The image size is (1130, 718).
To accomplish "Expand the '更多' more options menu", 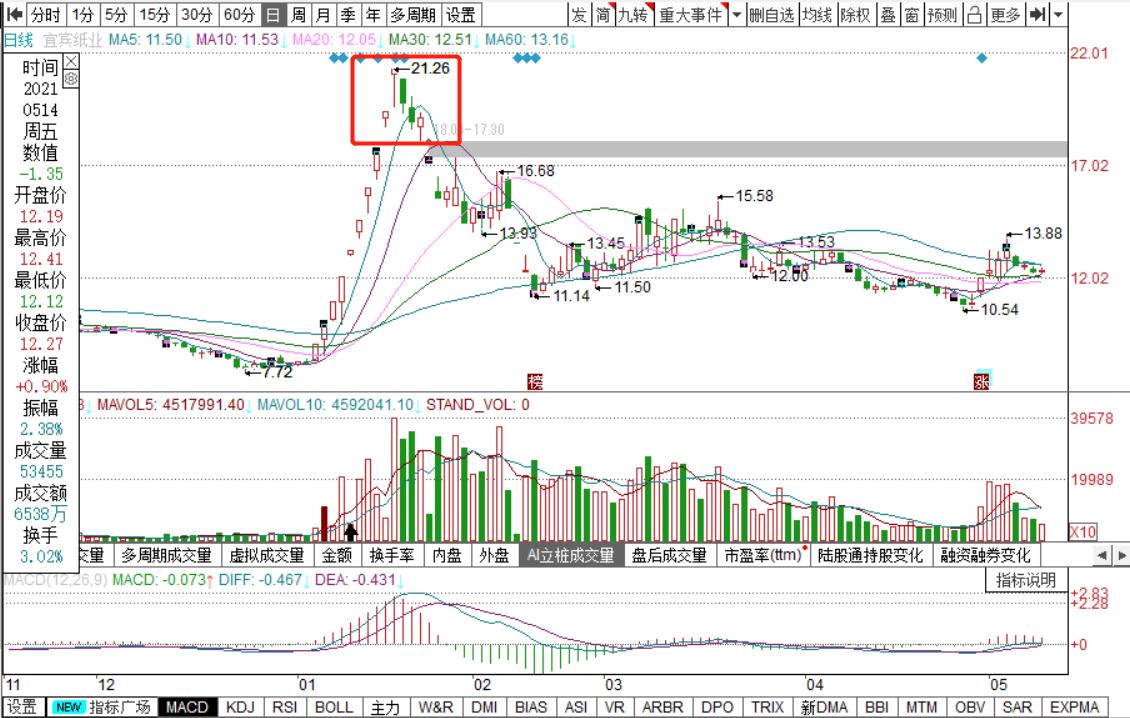I will tap(1005, 14).
